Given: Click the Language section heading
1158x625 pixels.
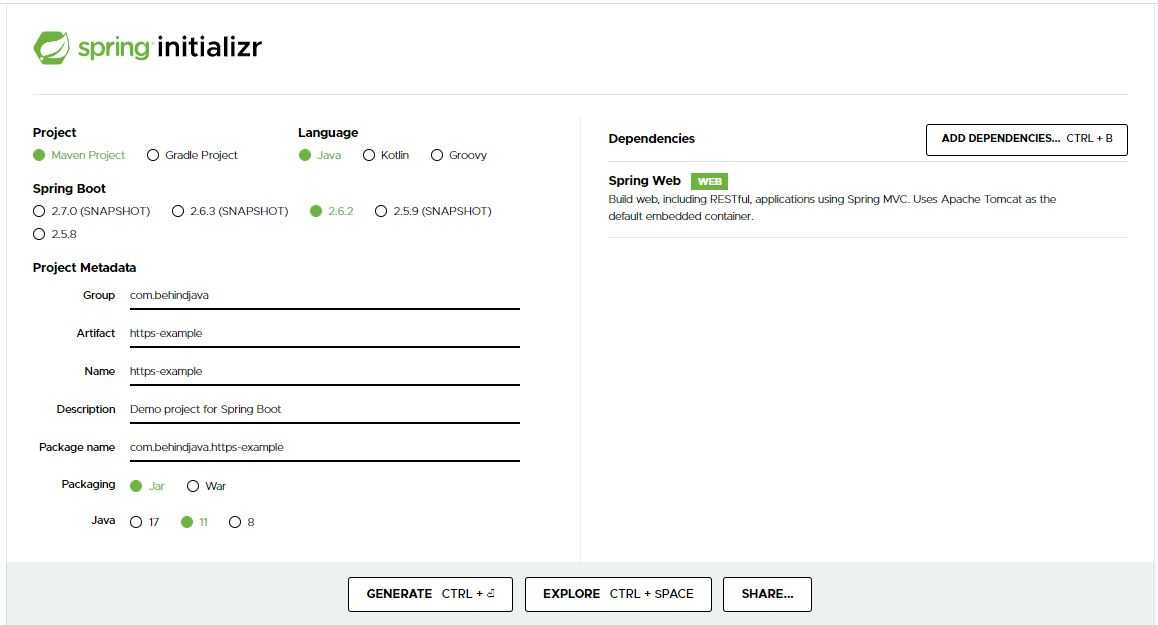Looking at the screenshot, I should pos(328,133).
